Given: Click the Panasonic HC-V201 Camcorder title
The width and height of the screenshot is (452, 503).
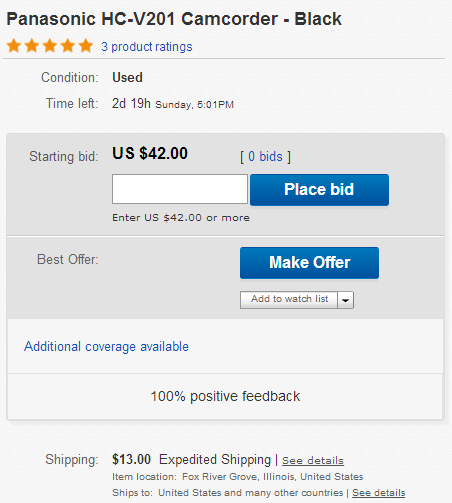Looking at the screenshot, I should tap(174, 19).
